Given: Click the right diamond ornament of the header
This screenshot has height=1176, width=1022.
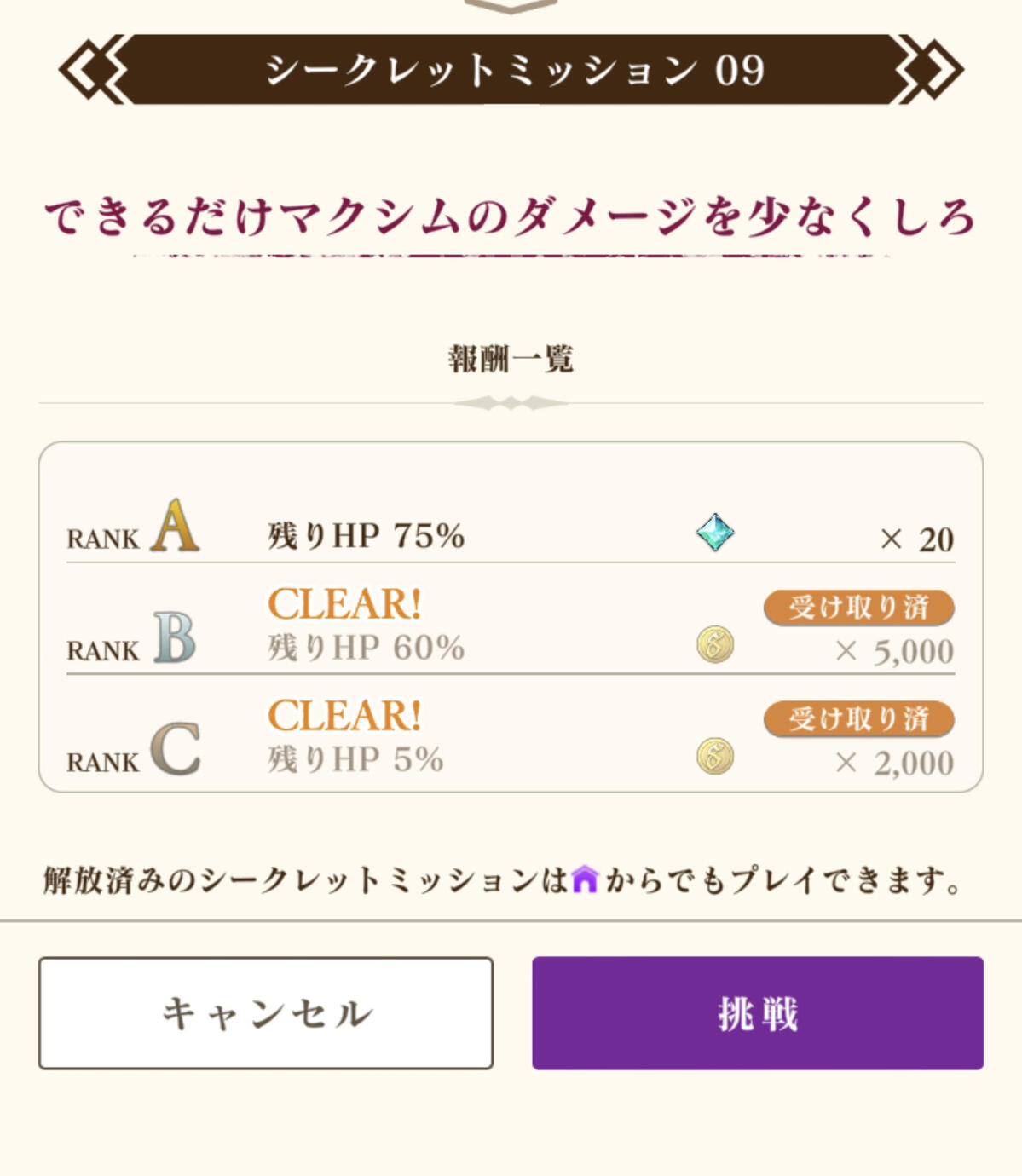Looking at the screenshot, I should pos(930,70).
